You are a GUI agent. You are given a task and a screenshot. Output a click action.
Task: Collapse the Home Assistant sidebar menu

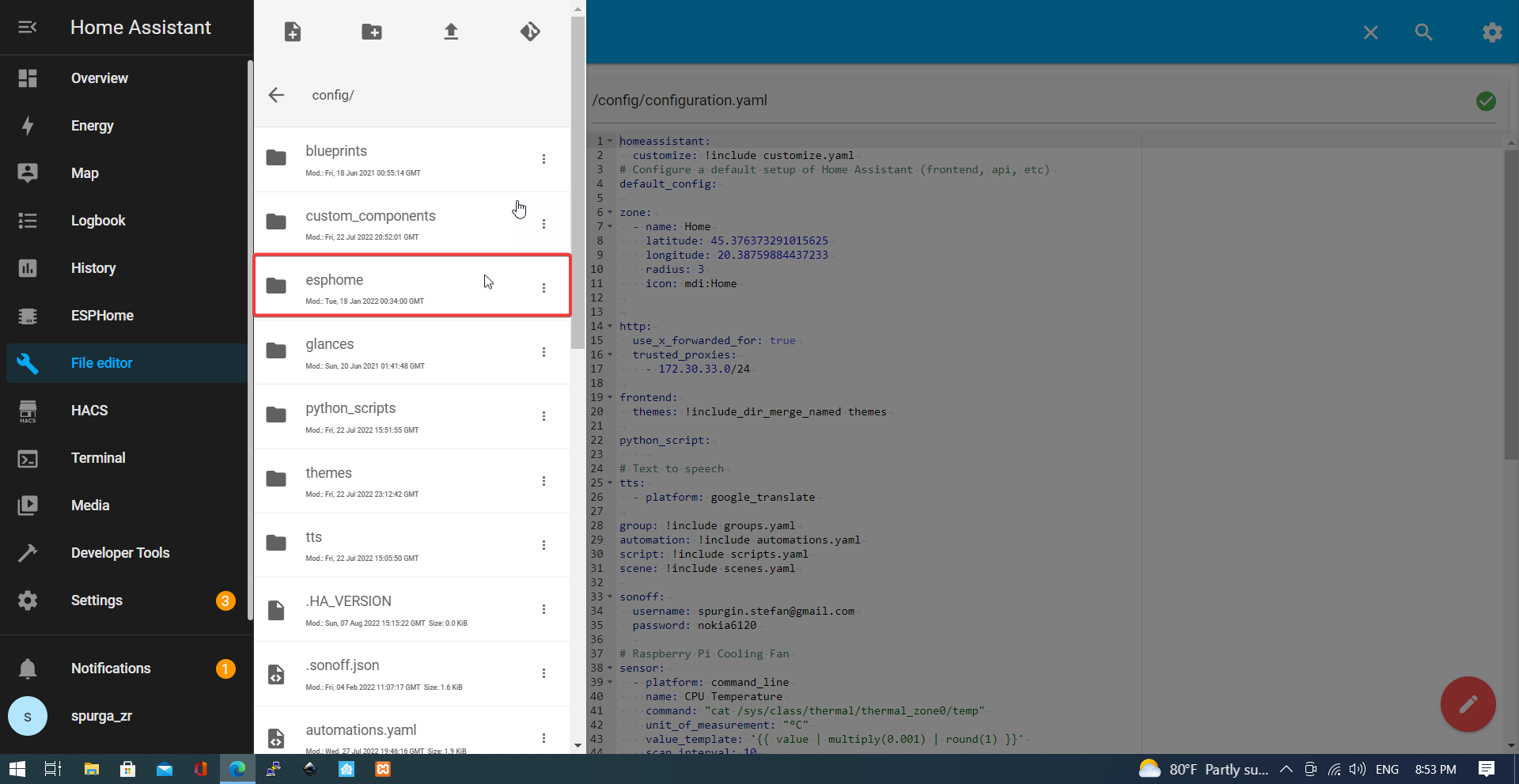tap(28, 28)
